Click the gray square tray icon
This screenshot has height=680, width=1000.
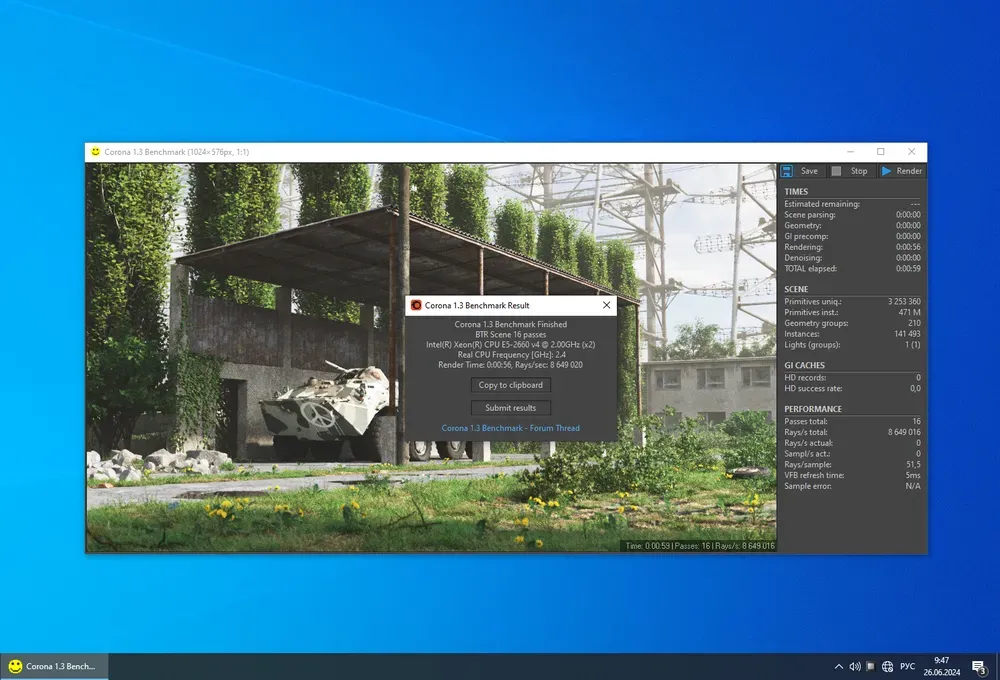(870, 666)
